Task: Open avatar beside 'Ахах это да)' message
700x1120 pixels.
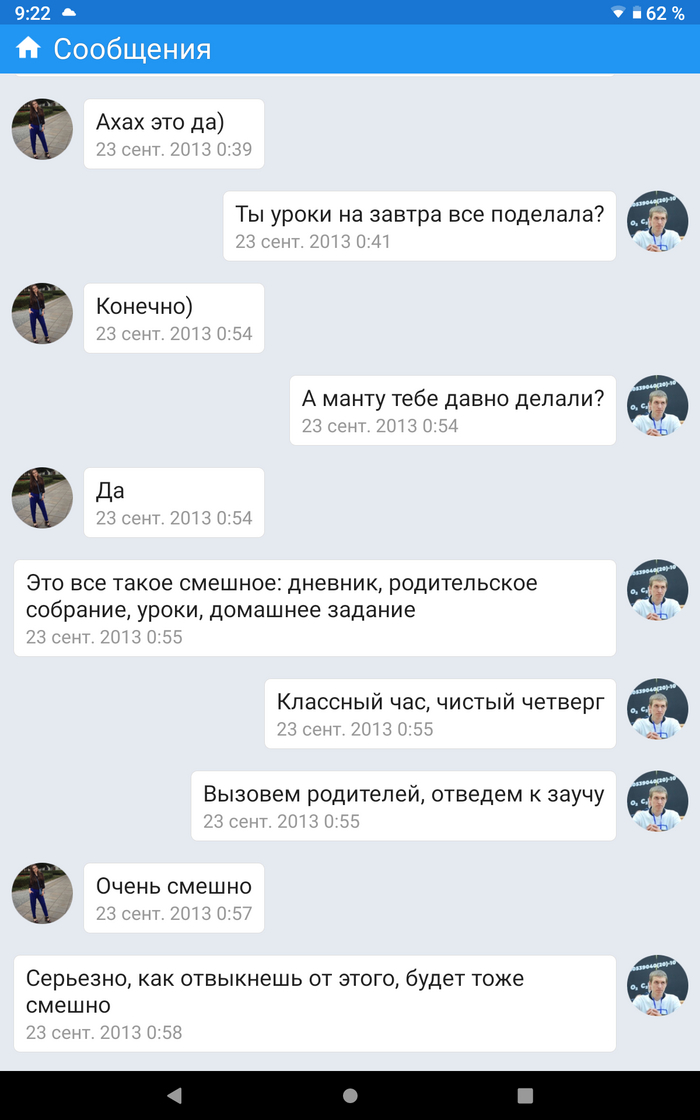Action: coord(42,129)
